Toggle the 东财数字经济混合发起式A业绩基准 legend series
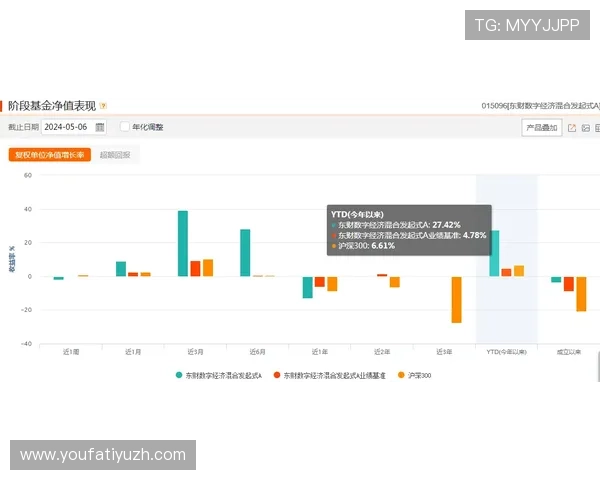600x480 pixels. click(x=330, y=376)
